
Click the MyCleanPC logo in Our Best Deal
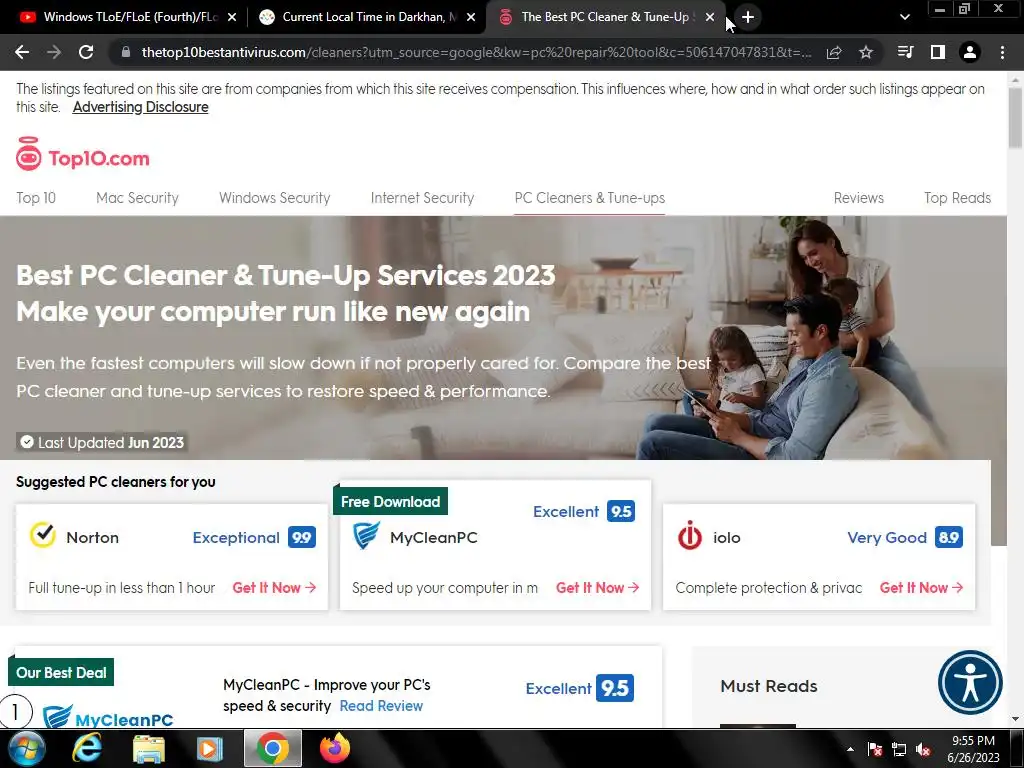tap(108, 716)
